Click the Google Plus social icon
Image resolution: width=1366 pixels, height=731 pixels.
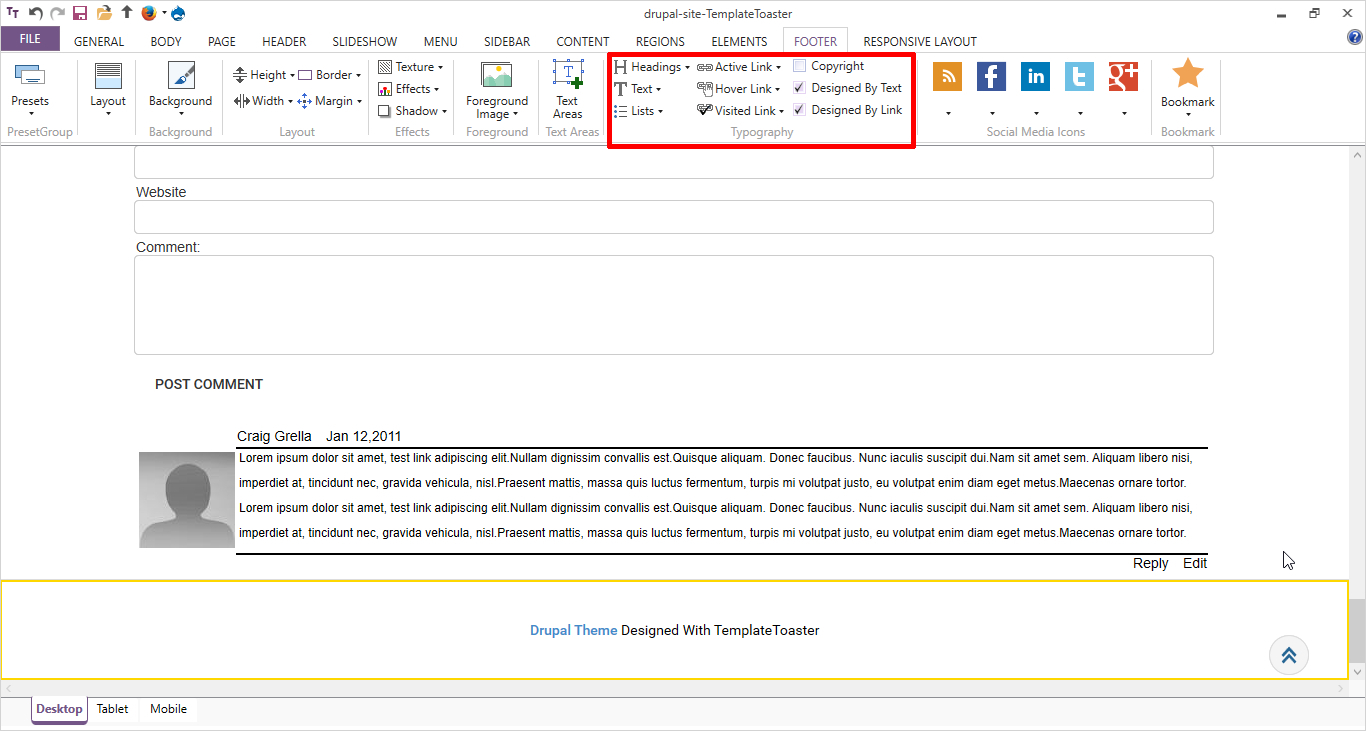(x=1123, y=77)
